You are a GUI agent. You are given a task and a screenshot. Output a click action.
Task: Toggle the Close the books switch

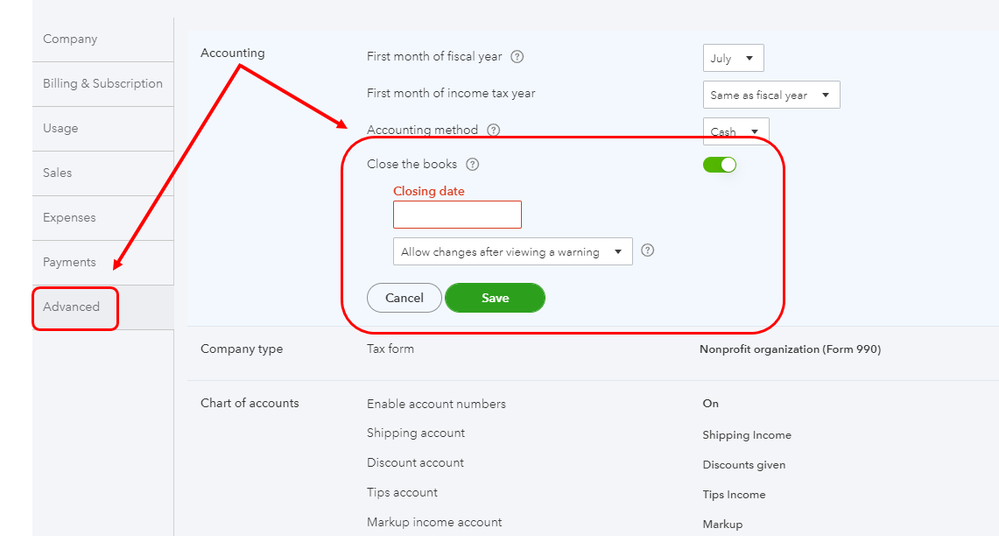click(719, 164)
